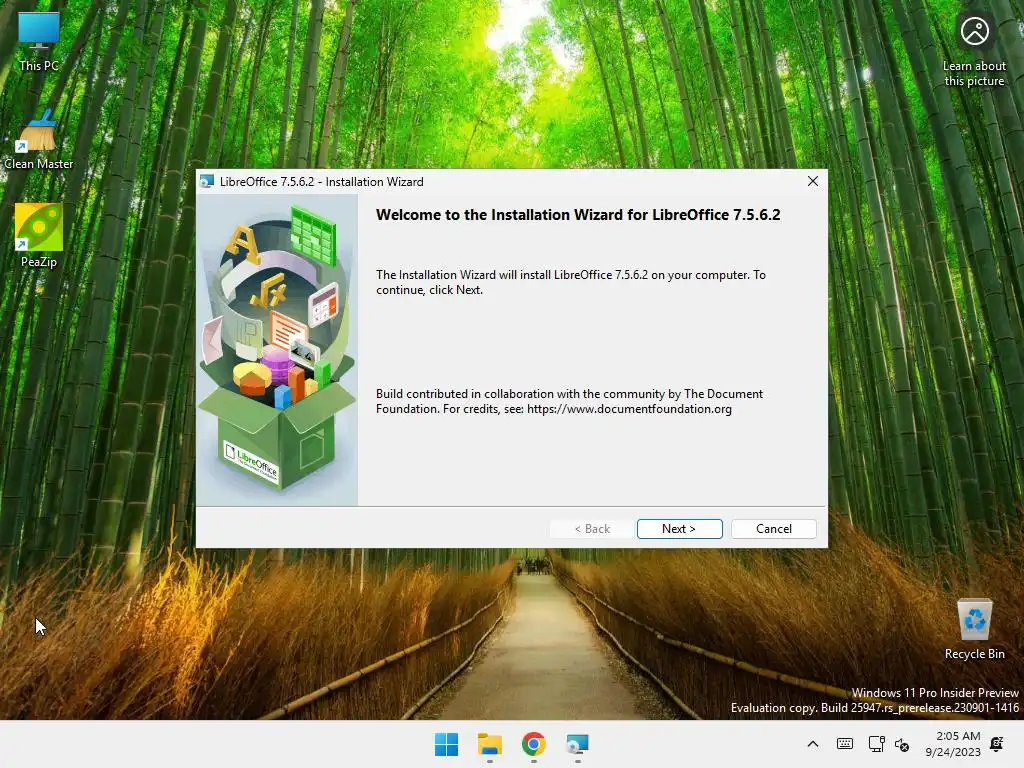Click the welcome heading in the wizard
1024x768 pixels.
pyautogui.click(x=578, y=215)
